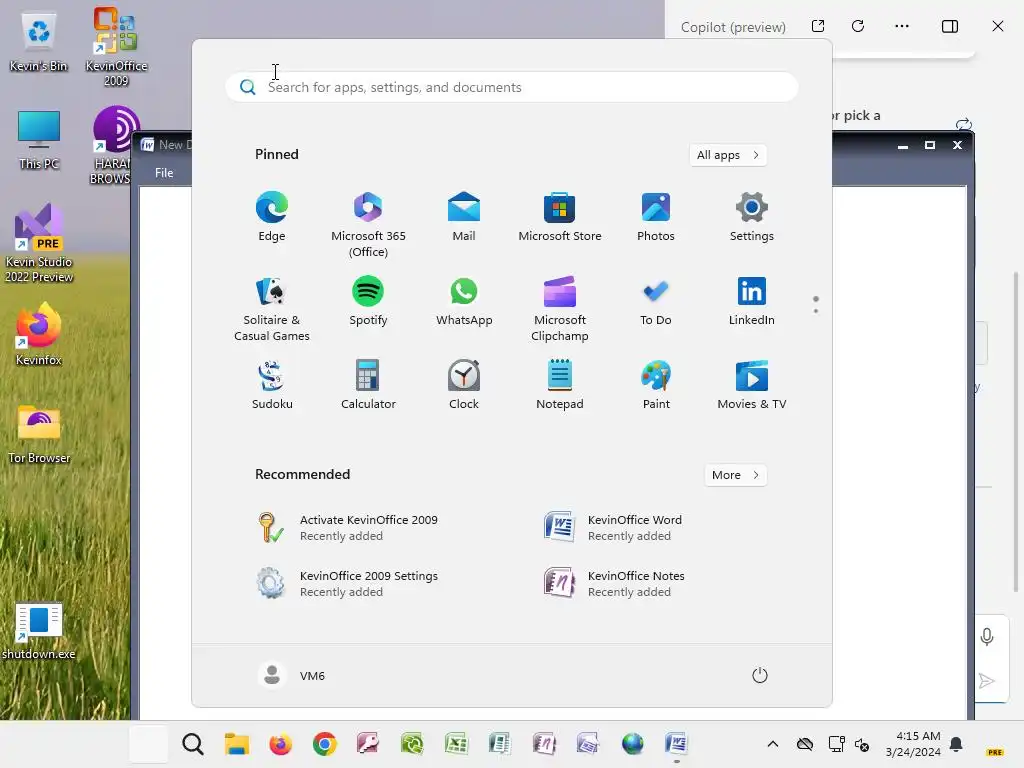Screen dimensions: 1024x768
Task: Click the taskbar Start button
Action: point(149,744)
